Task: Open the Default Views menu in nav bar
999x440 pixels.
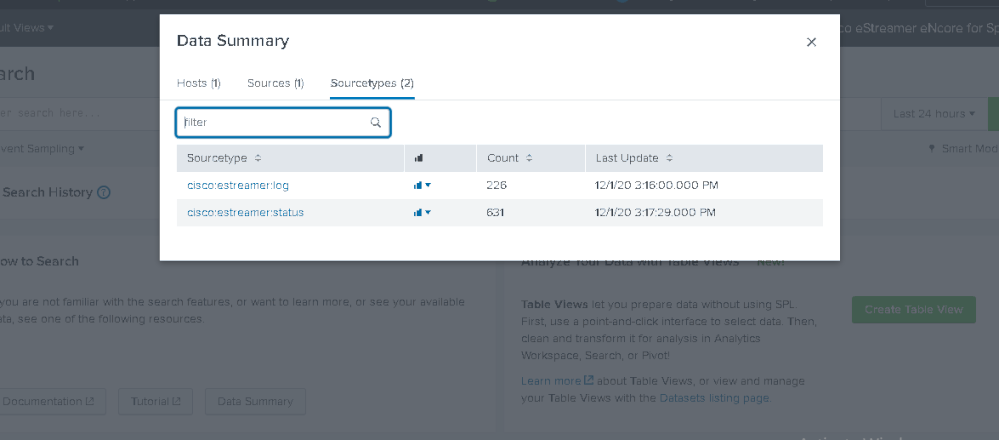Action: click(x=27, y=27)
